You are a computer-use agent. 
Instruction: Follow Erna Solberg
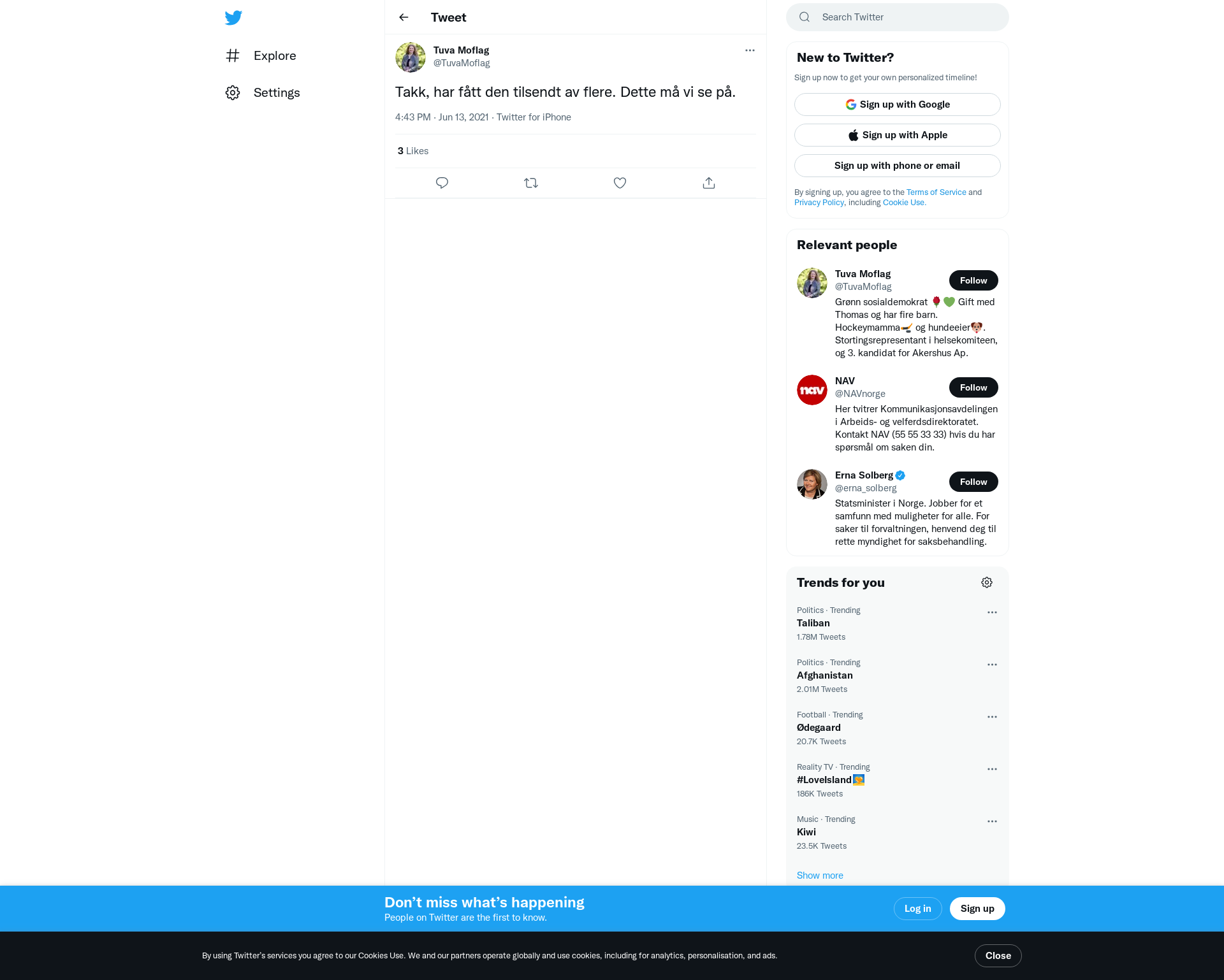click(x=973, y=482)
